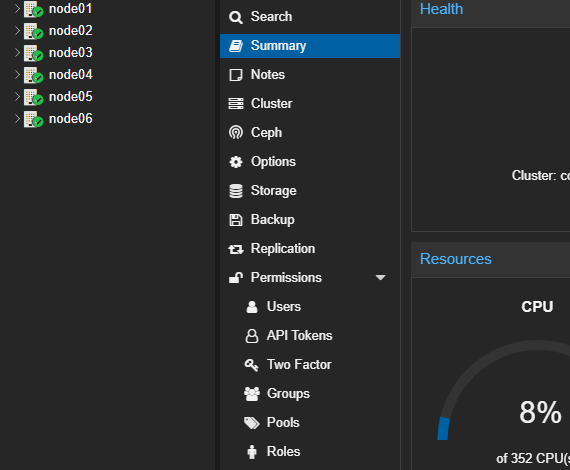The height and width of the screenshot is (470, 570).
Task: Click the Permissions unlock icon
Action: [x=236, y=277]
